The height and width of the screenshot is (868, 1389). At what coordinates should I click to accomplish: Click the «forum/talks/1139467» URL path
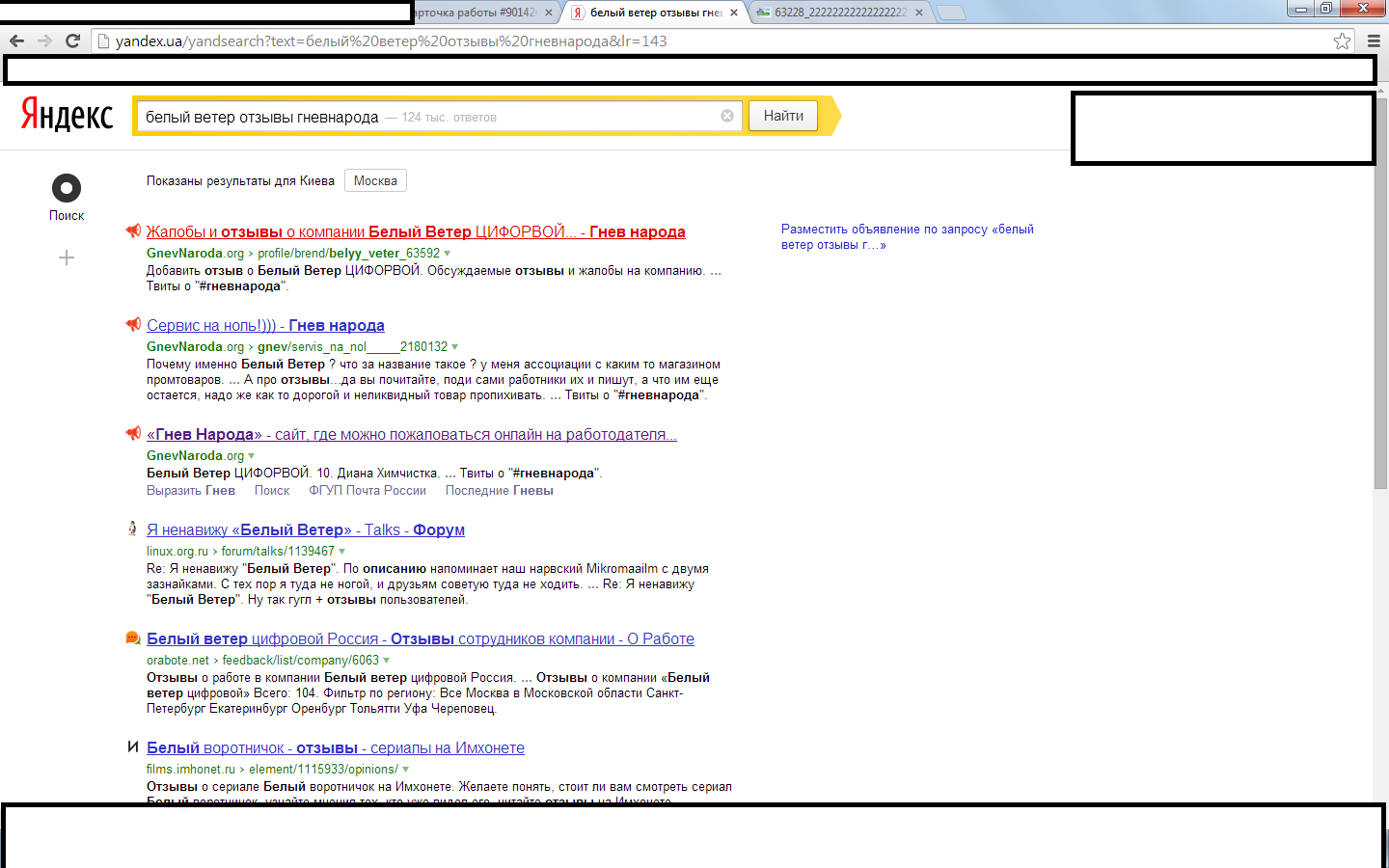point(278,551)
